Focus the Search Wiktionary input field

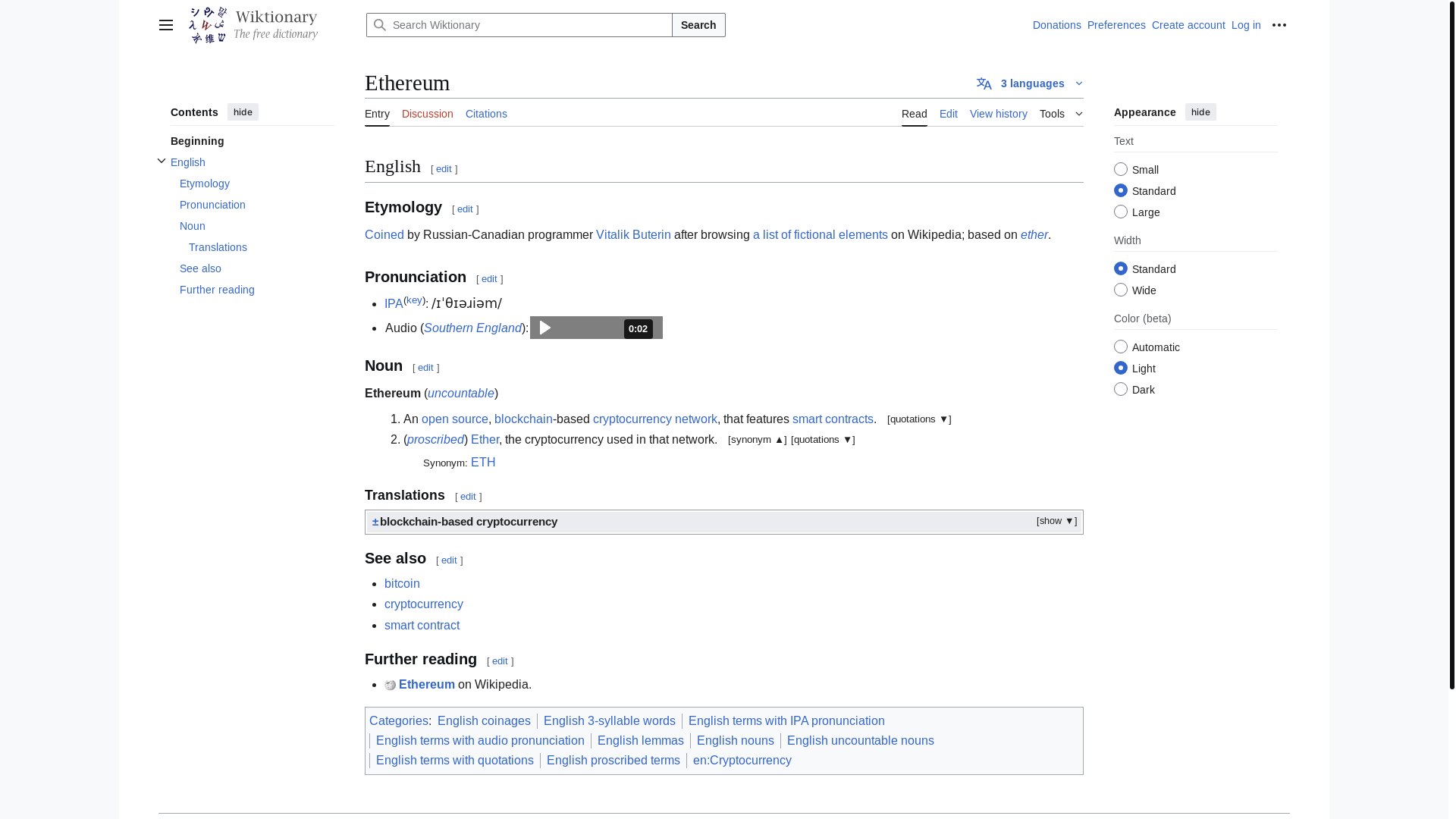519,25
